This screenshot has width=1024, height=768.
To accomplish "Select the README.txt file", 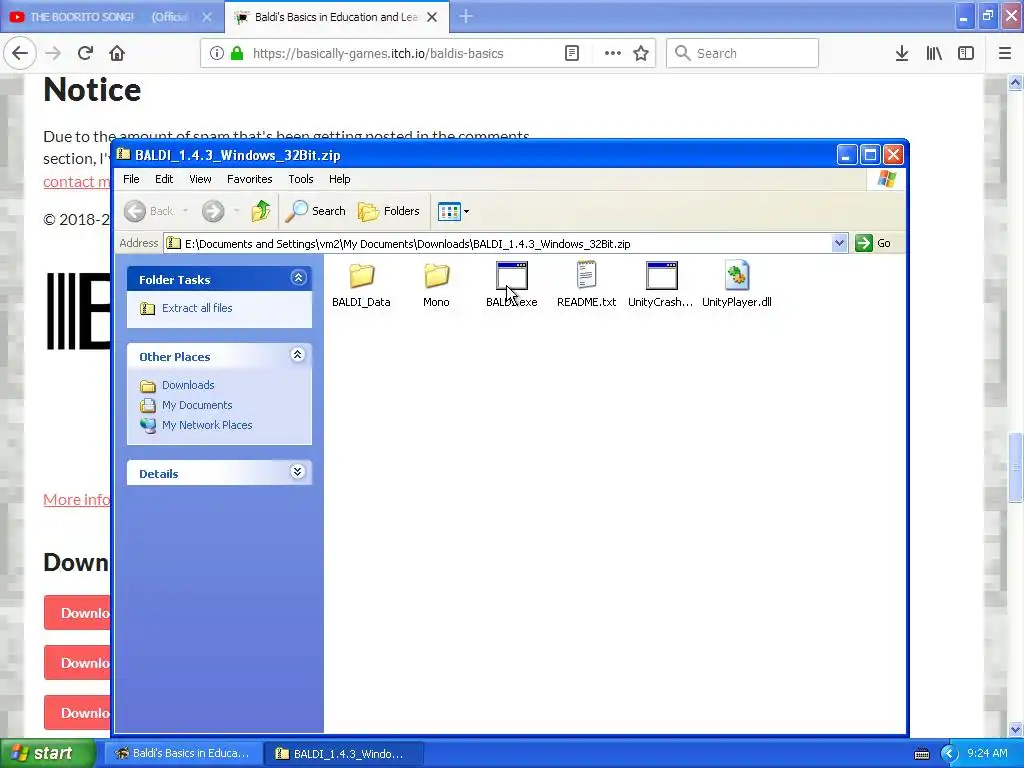I will (x=586, y=284).
